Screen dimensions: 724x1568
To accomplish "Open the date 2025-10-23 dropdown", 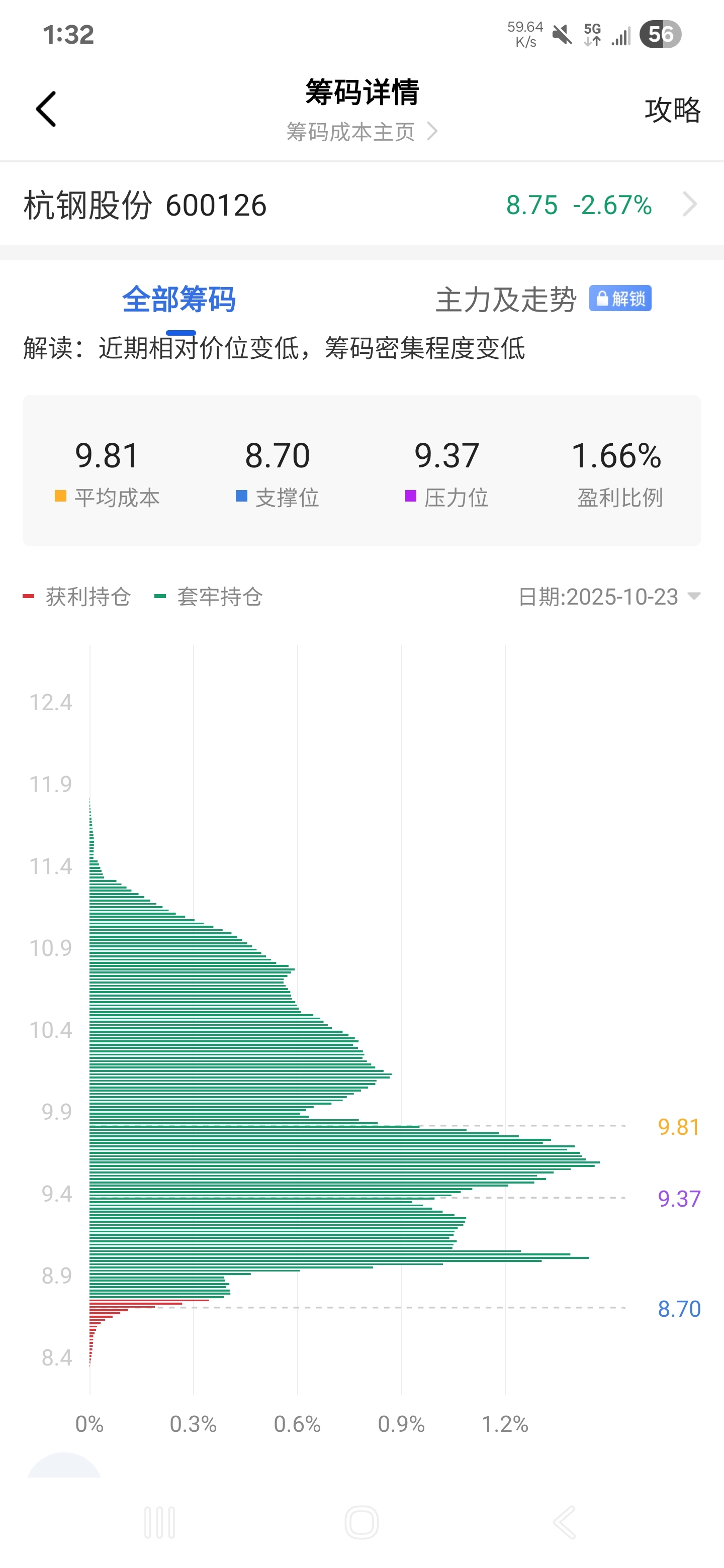I will (609, 597).
